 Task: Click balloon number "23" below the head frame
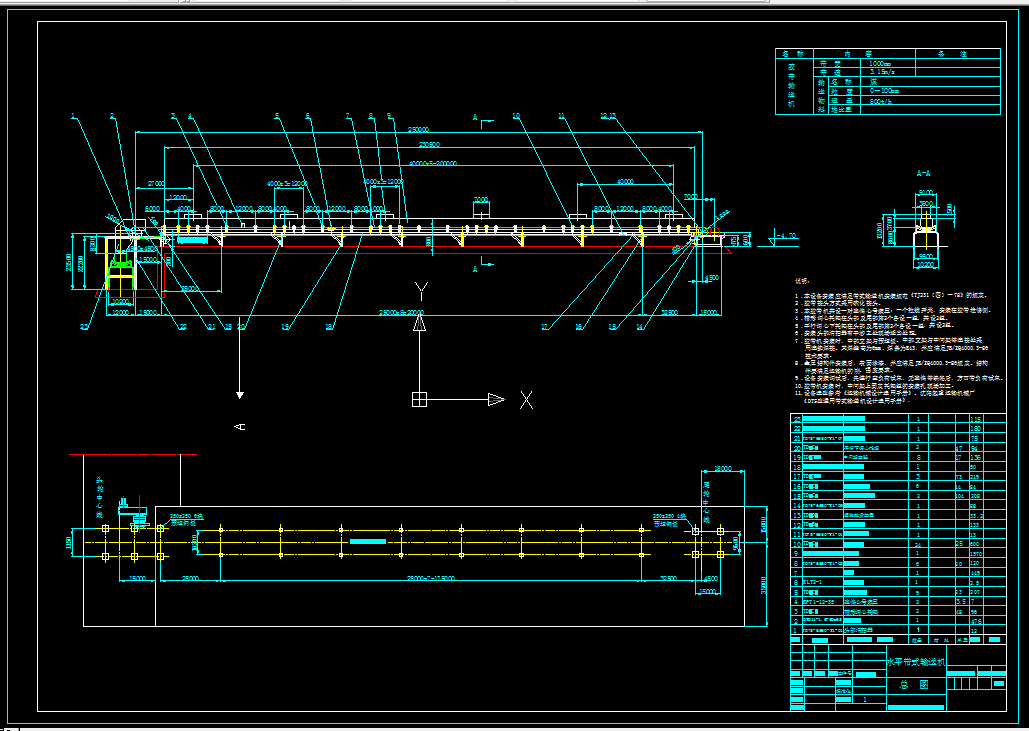pyautogui.click(x=84, y=327)
